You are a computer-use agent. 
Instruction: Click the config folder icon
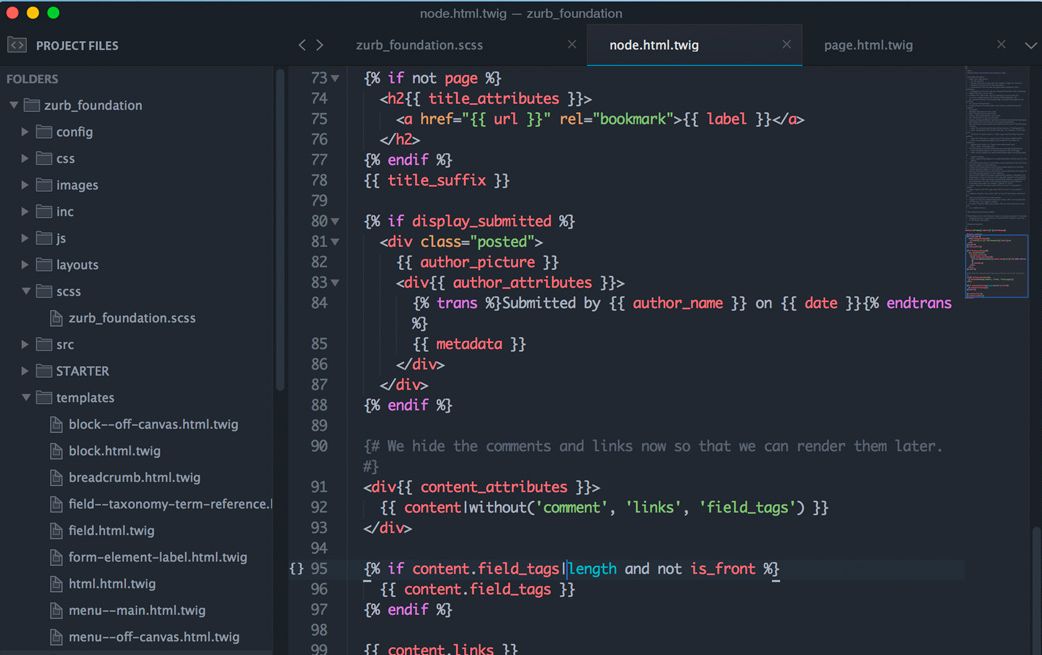coord(44,132)
